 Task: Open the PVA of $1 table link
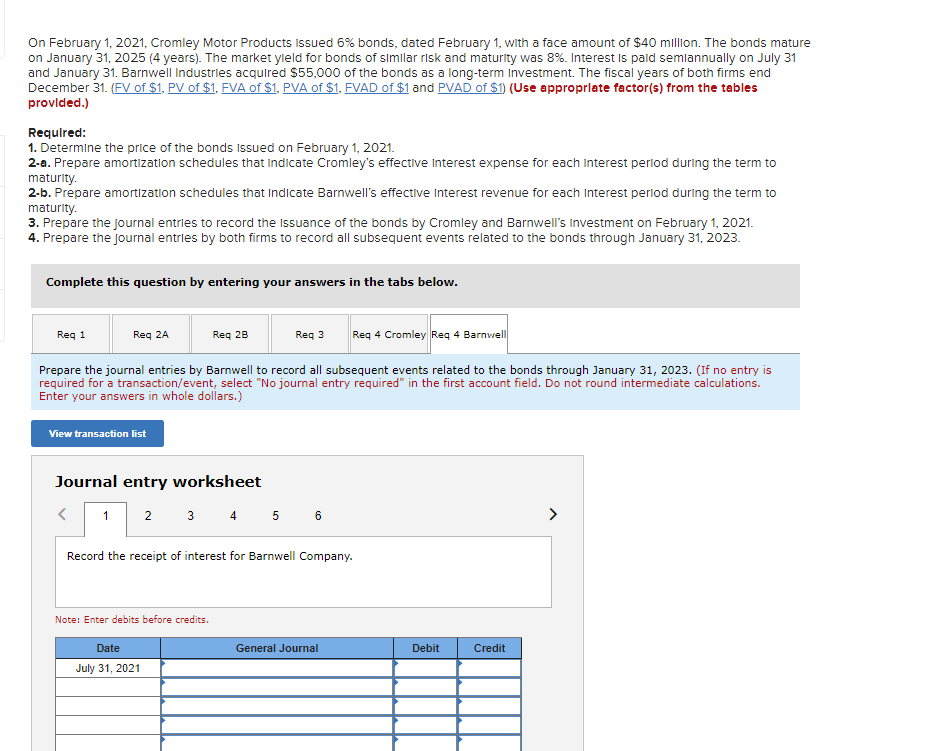click(x=310, y=87)
